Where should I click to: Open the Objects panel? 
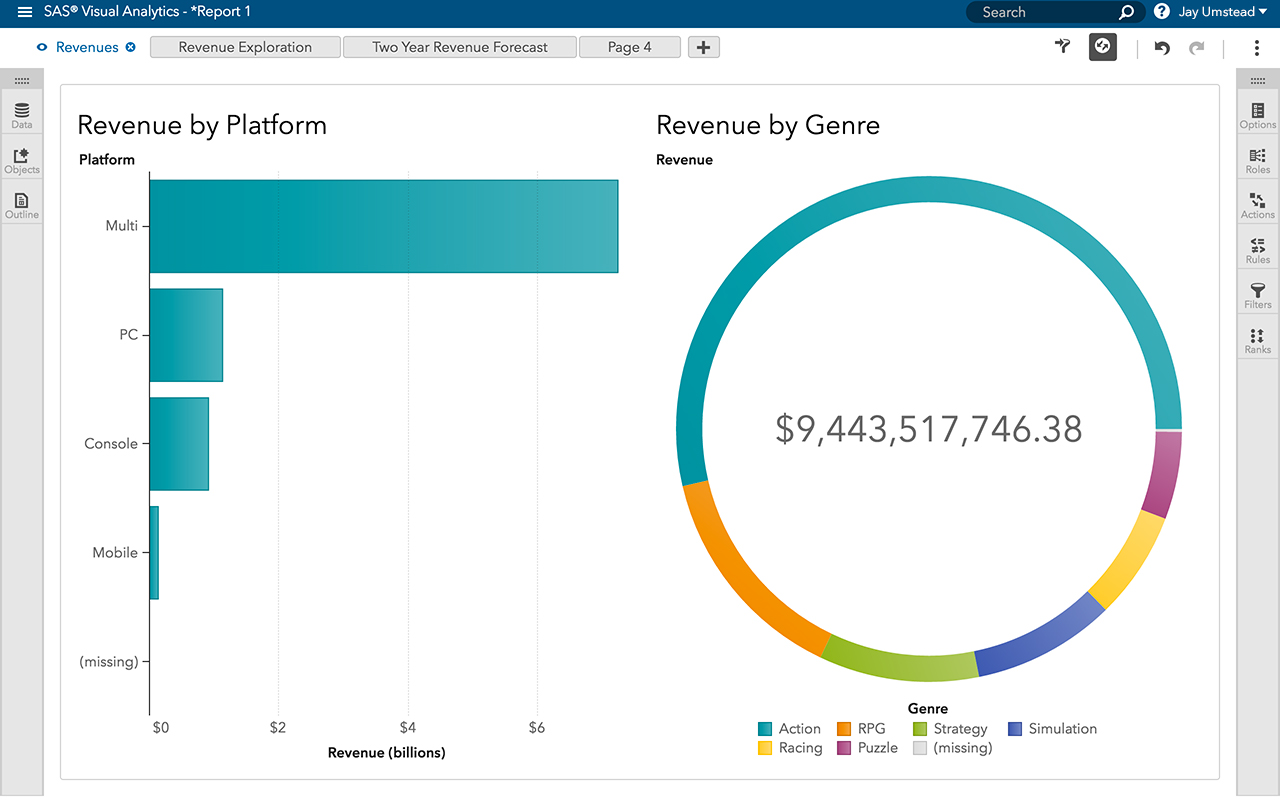[22, 160]
